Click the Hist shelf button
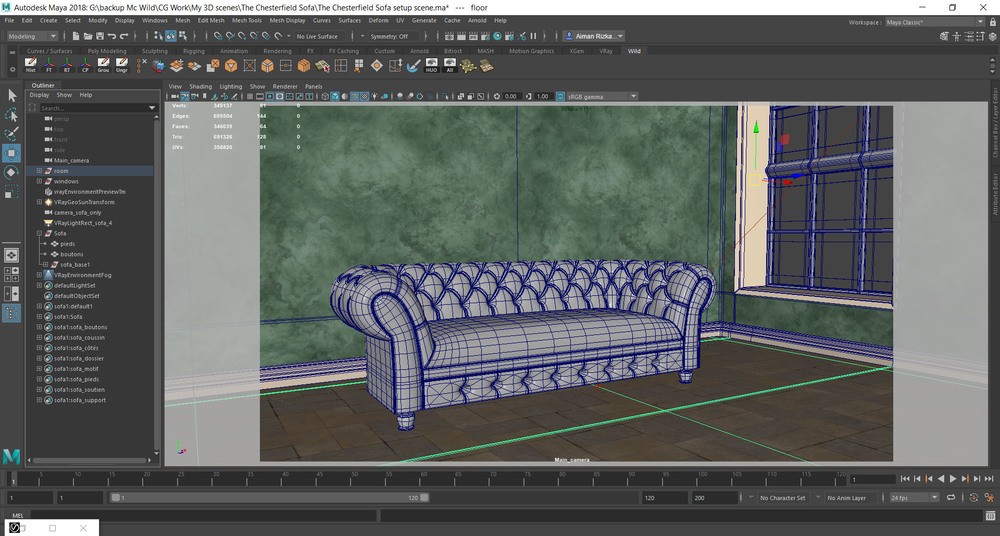The width and height of the screenshot is (1000, 536). [x=31, y=65]
